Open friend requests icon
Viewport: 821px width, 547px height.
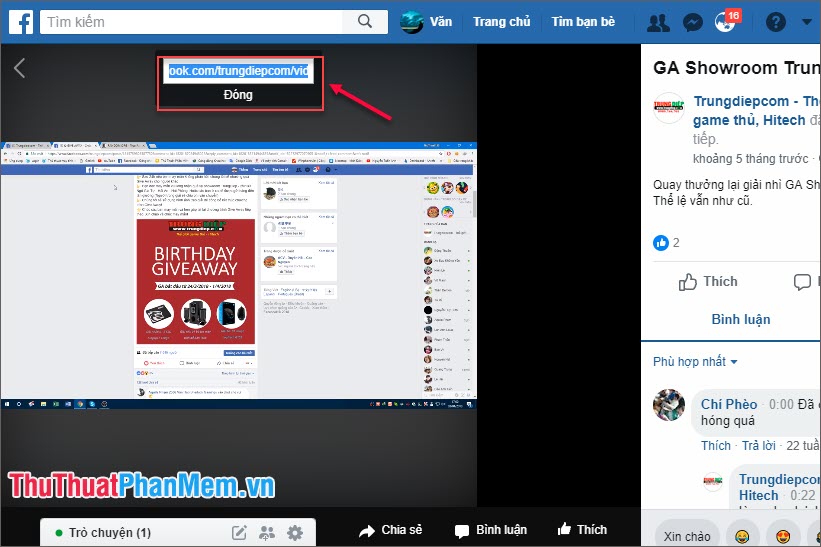[x=658, y=23]
